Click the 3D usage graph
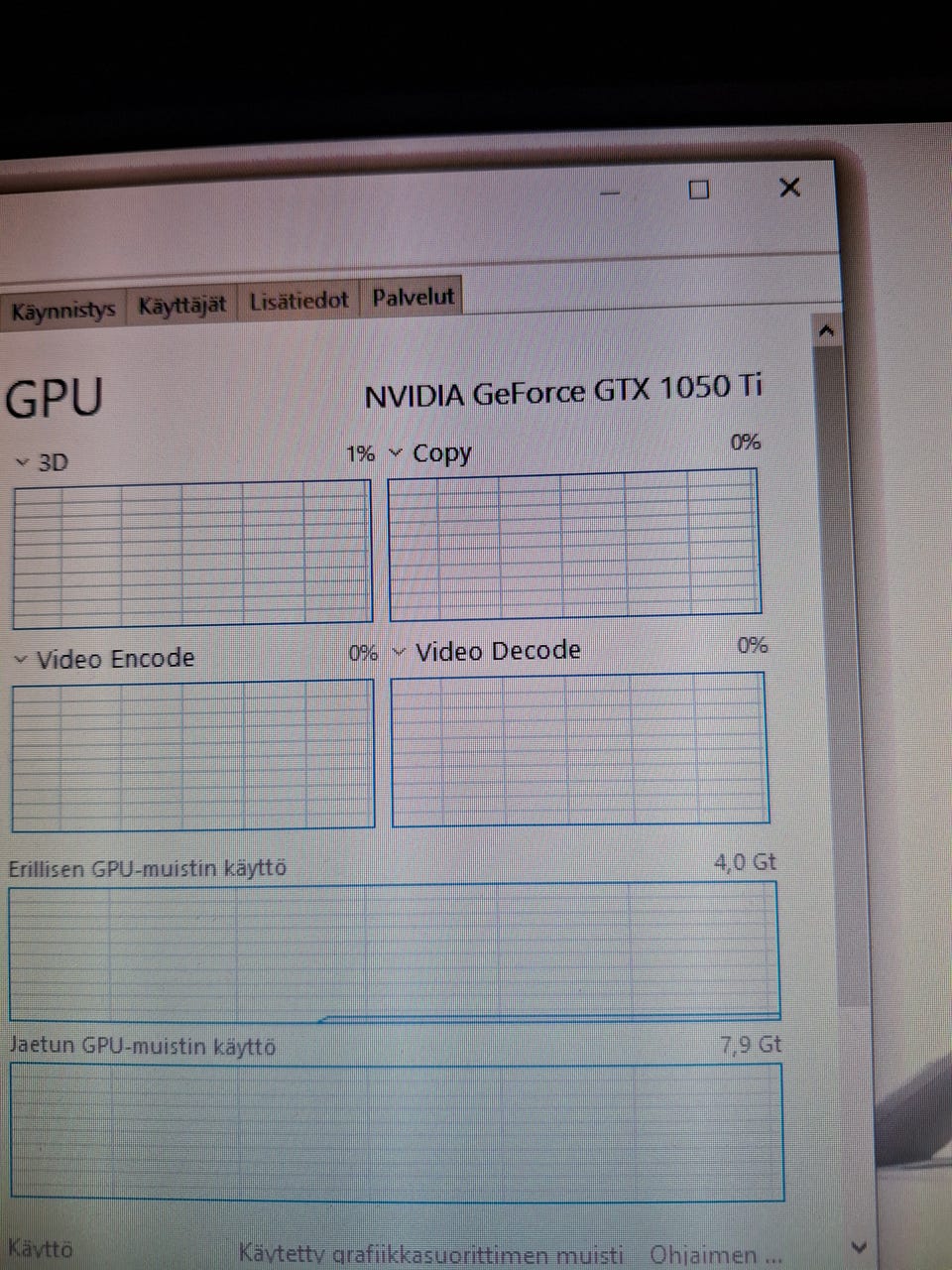952x1270 pixels. pos(192,555)
